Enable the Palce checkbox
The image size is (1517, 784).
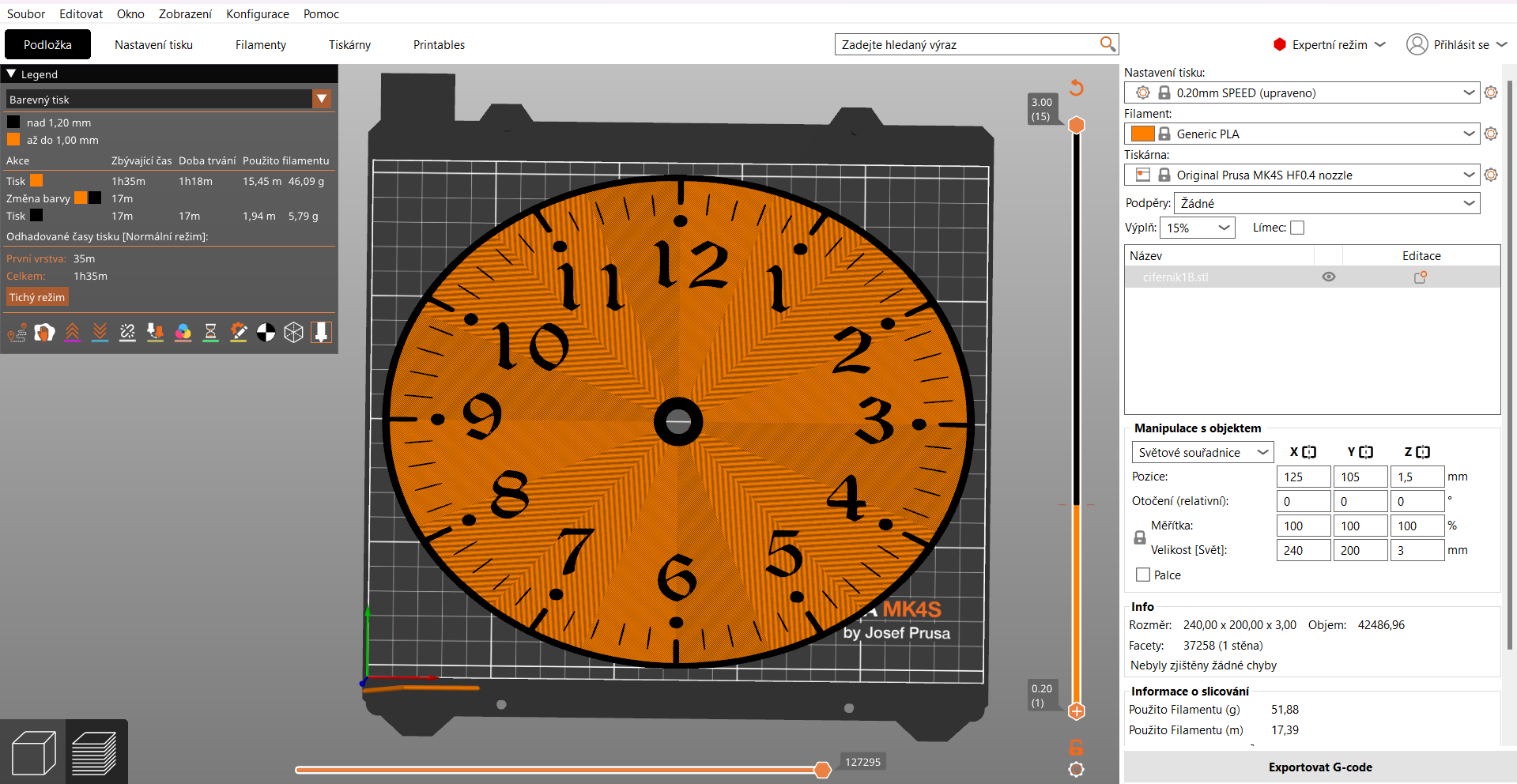coord(1142,575)
